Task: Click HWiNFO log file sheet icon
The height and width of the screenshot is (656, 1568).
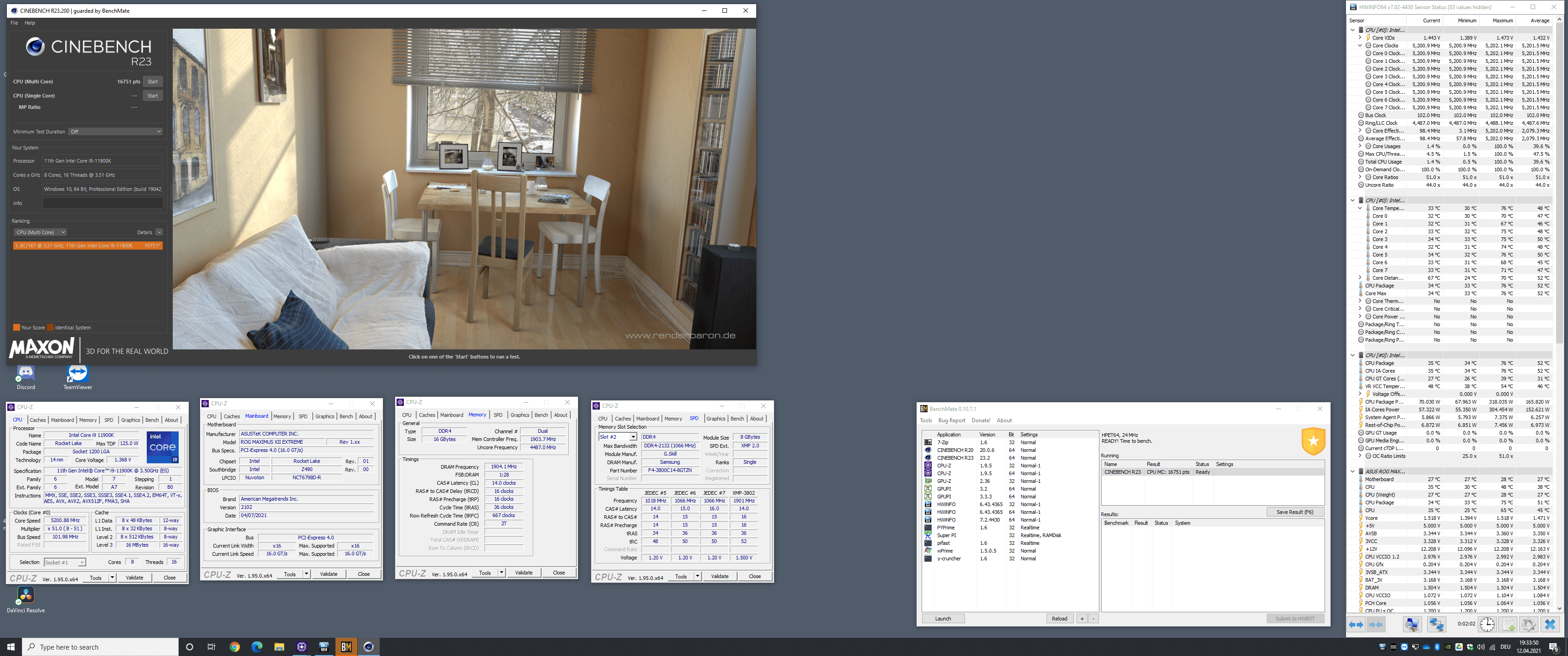Action: click(x=1508, y=625)
